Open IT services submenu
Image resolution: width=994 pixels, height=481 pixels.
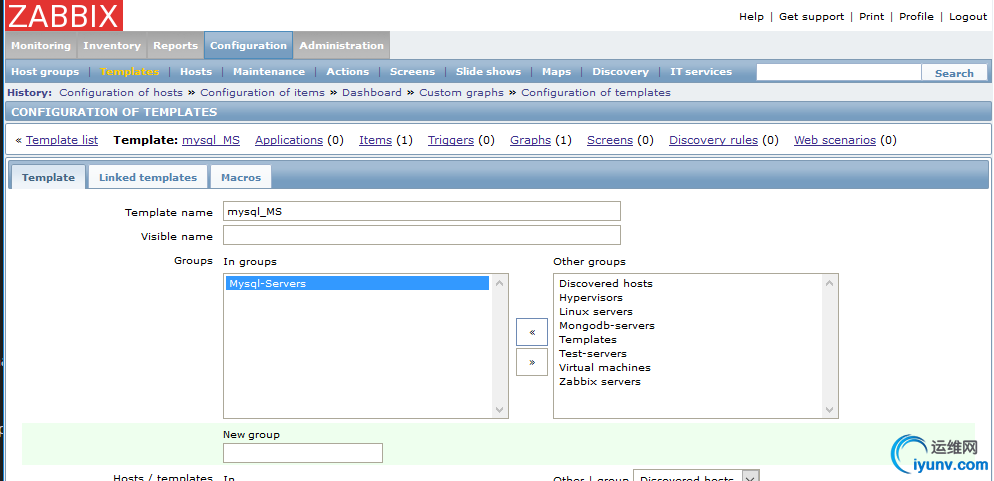(x=701, y=72)
